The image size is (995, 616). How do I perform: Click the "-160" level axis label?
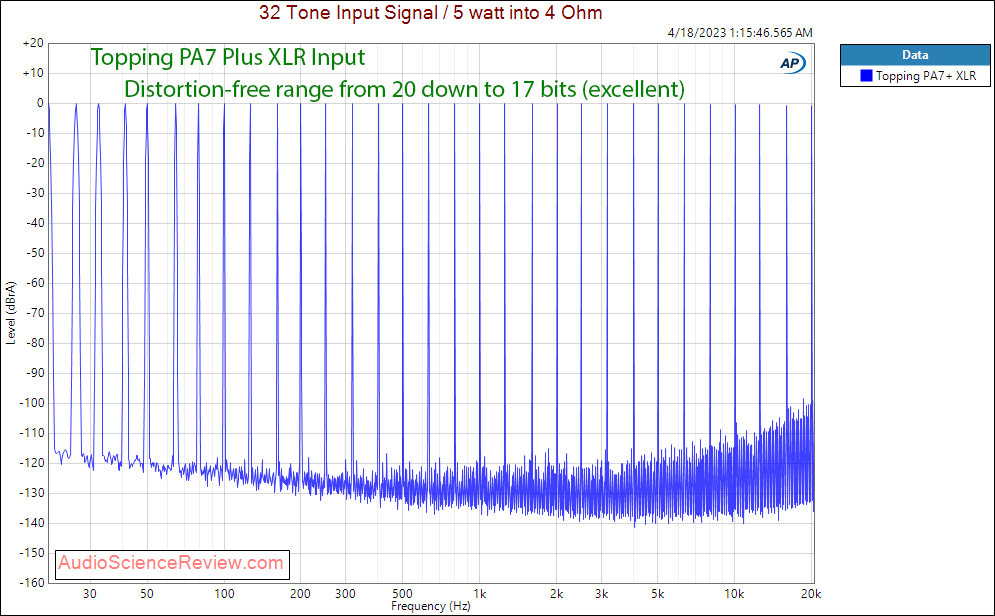[32, 582]
